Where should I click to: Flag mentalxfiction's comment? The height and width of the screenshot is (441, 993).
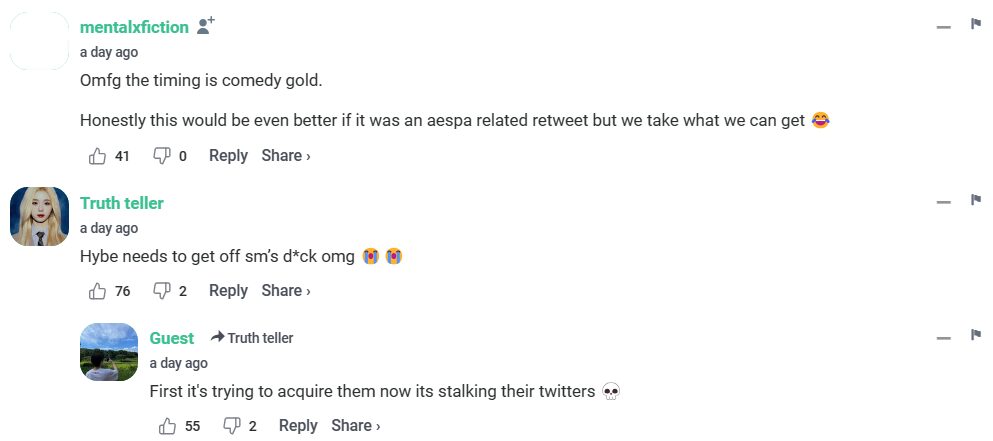(x=976, y=25)
